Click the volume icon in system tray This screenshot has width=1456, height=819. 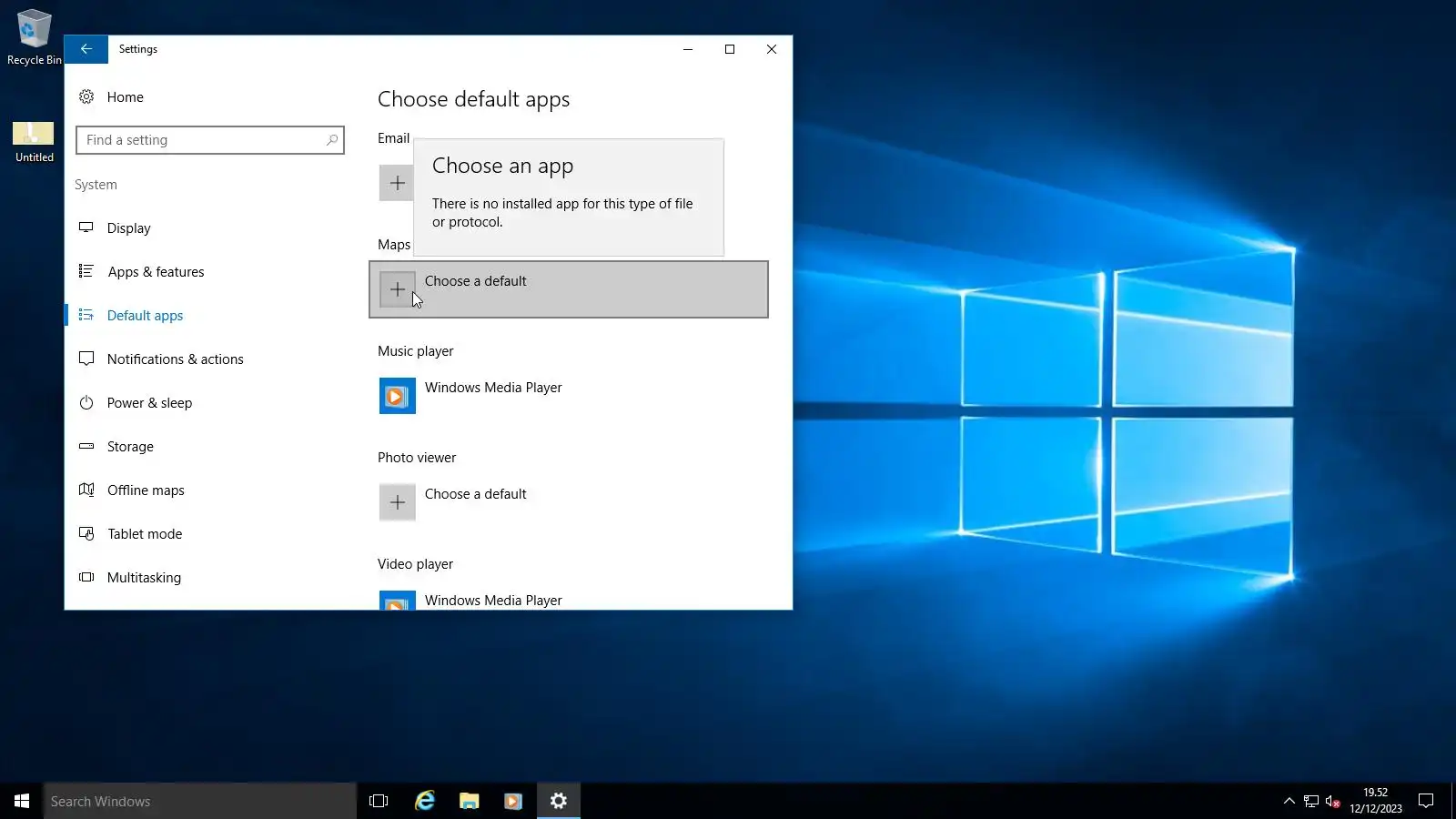tap(1333, 801)
